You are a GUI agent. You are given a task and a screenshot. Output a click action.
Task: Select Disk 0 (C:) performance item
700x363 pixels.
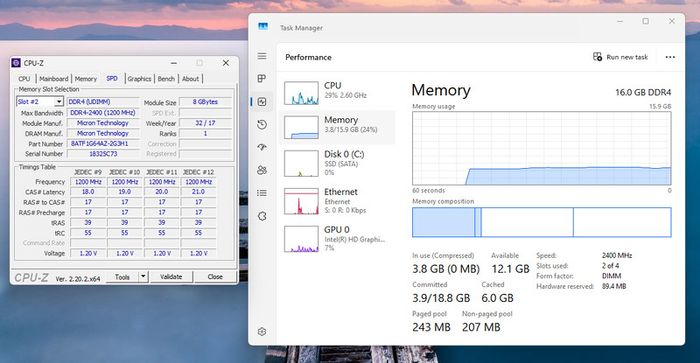point(338,163)
